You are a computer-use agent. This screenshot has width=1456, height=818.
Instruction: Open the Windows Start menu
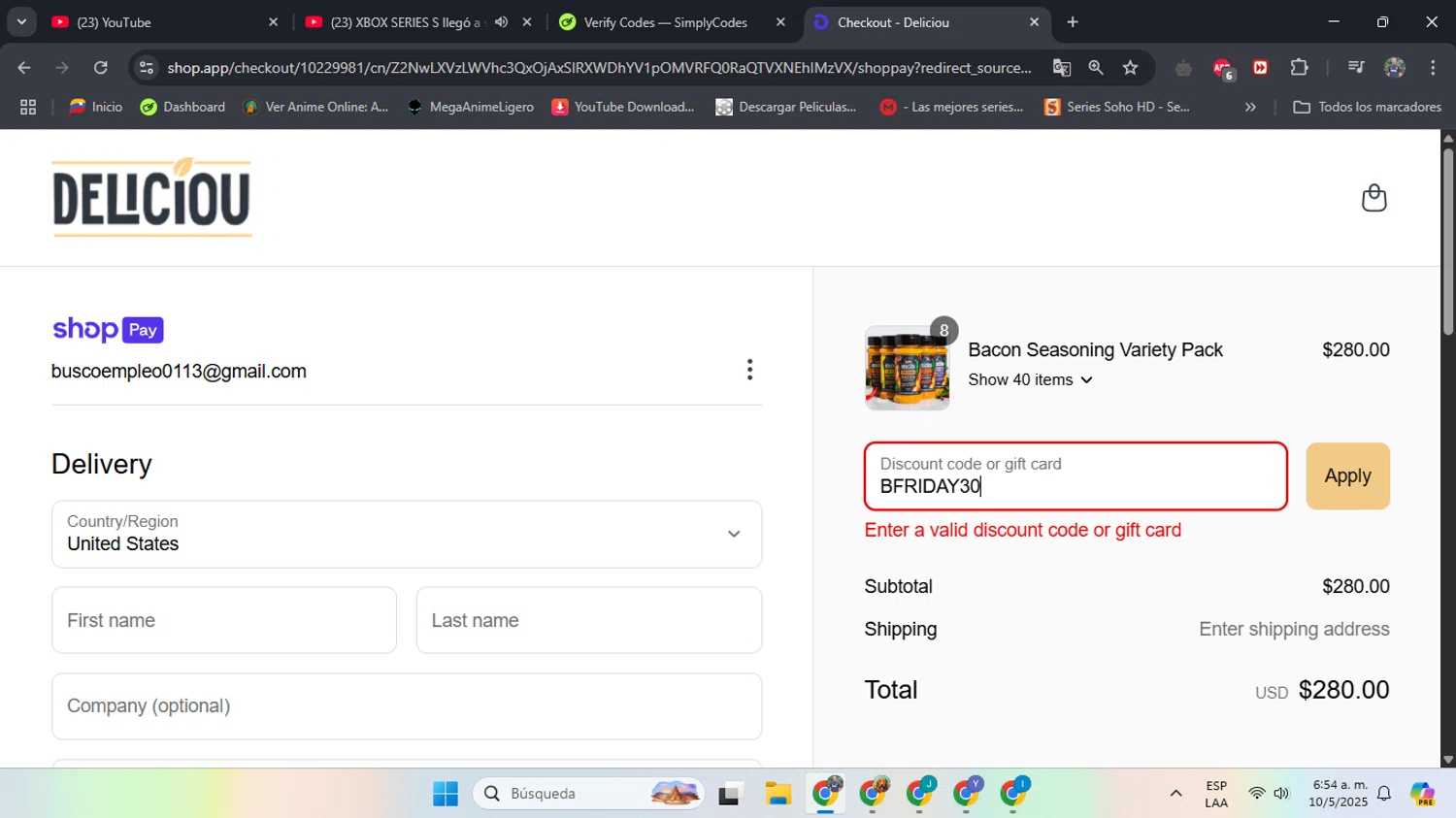click(x=446, y=794)
